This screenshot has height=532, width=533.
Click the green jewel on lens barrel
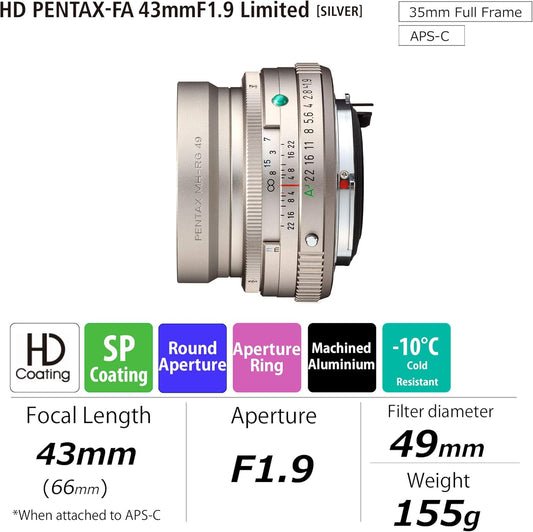pos(280,100)
